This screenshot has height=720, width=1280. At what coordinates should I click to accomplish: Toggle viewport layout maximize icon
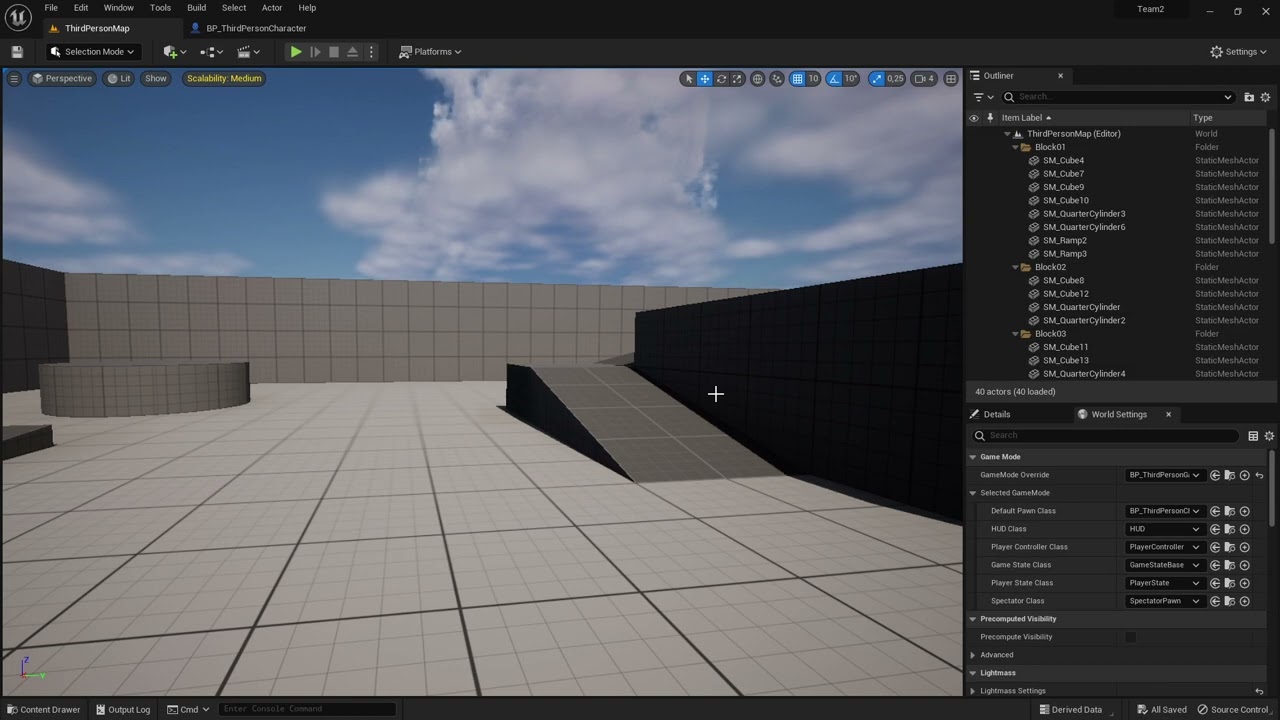coord(950,79)
